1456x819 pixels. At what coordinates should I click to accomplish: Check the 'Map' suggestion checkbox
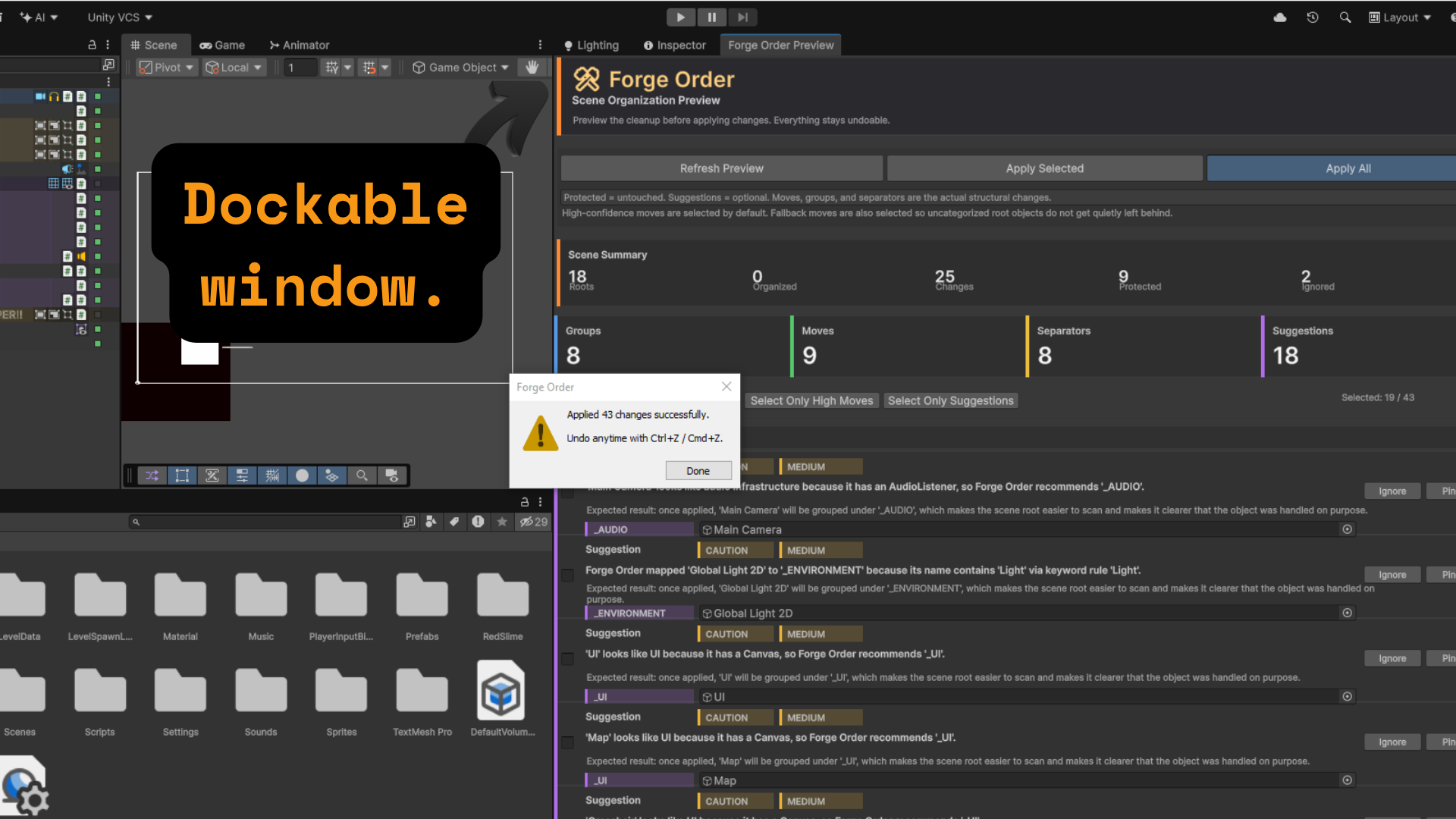[567, 742]
